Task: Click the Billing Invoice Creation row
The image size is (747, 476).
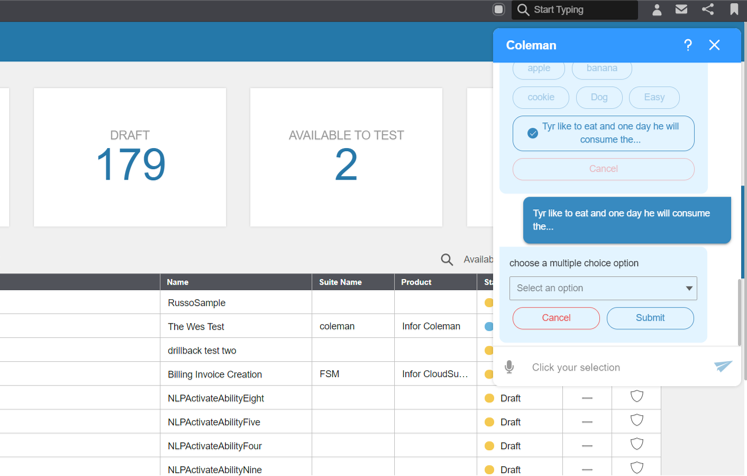Action: 214,375
